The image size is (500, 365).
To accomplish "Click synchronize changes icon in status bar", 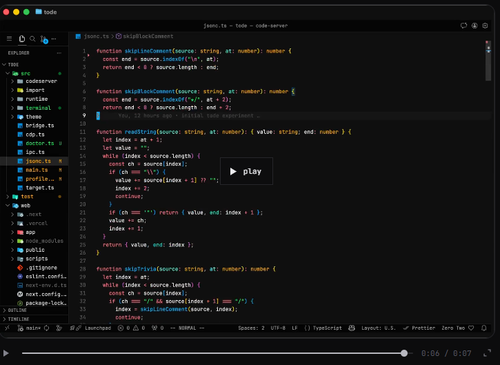I will tap(47, 328).
